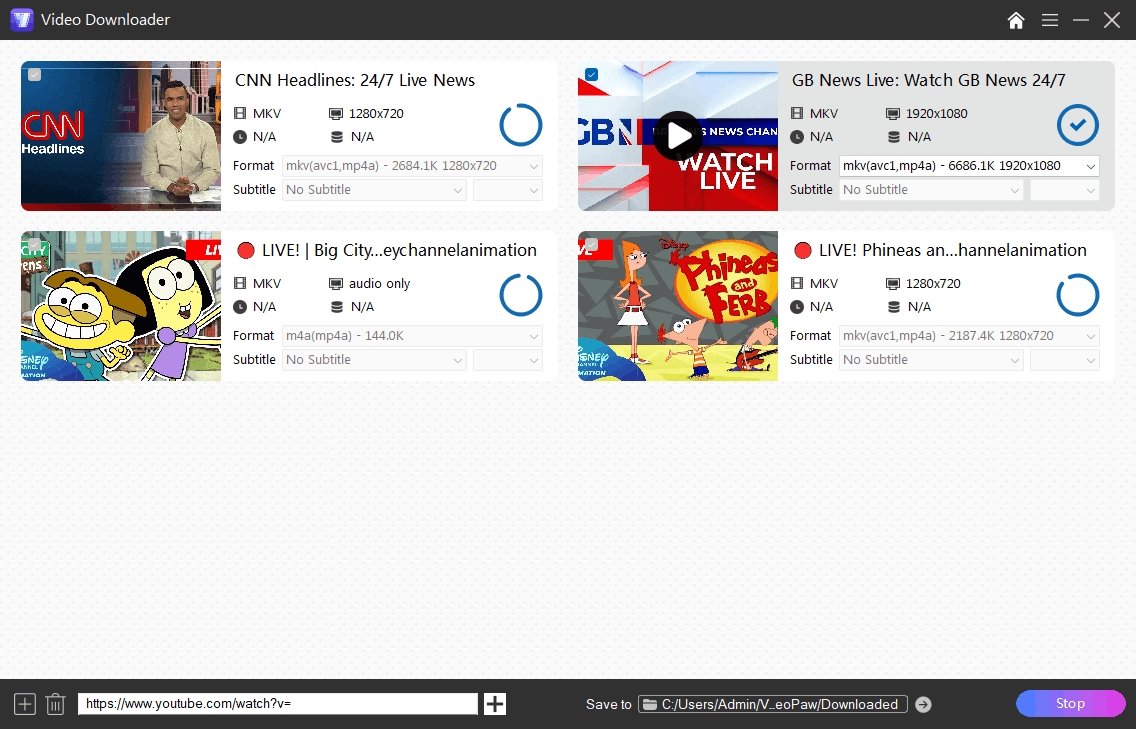Click the Big City loading spinner
The width and height of the screenshot is (1136, 729).
[x=521, y=295]
